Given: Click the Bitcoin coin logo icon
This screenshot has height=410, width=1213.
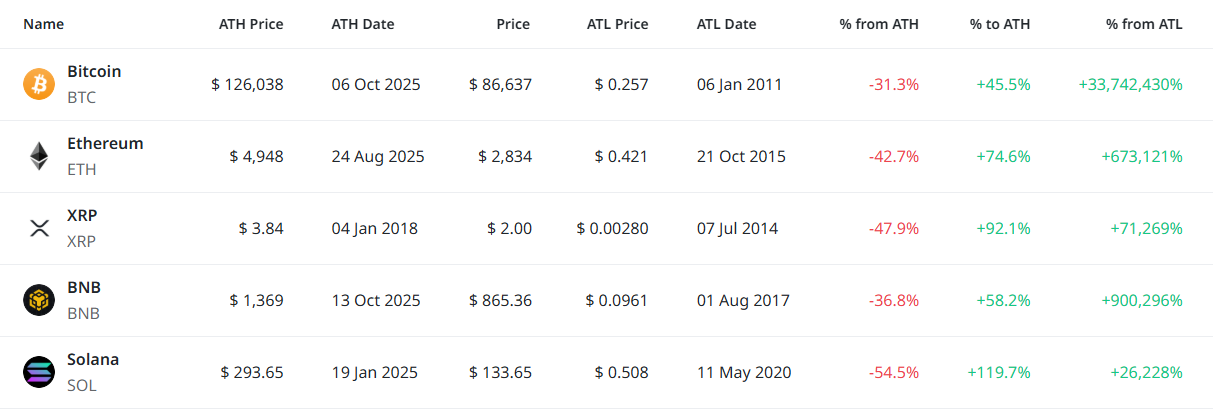Looking at the screenshot, I should click(x=39, y=84).
